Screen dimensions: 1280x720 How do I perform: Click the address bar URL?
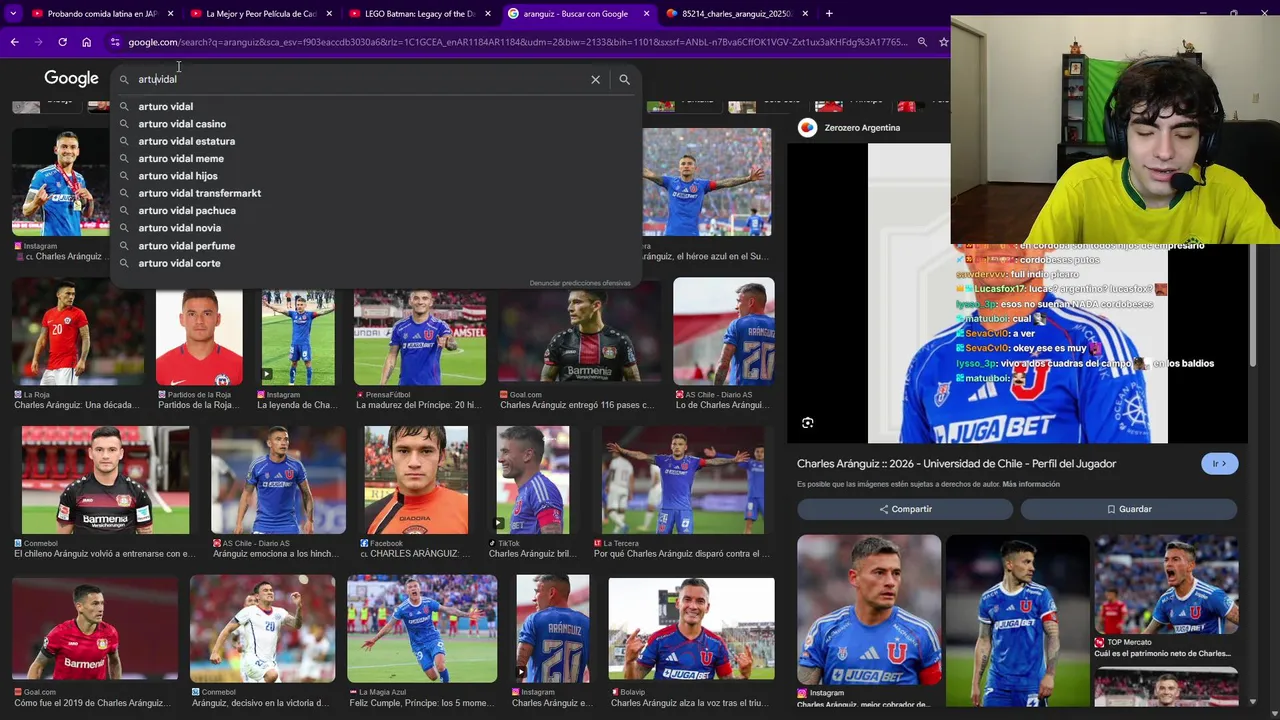tap(518, 42)
